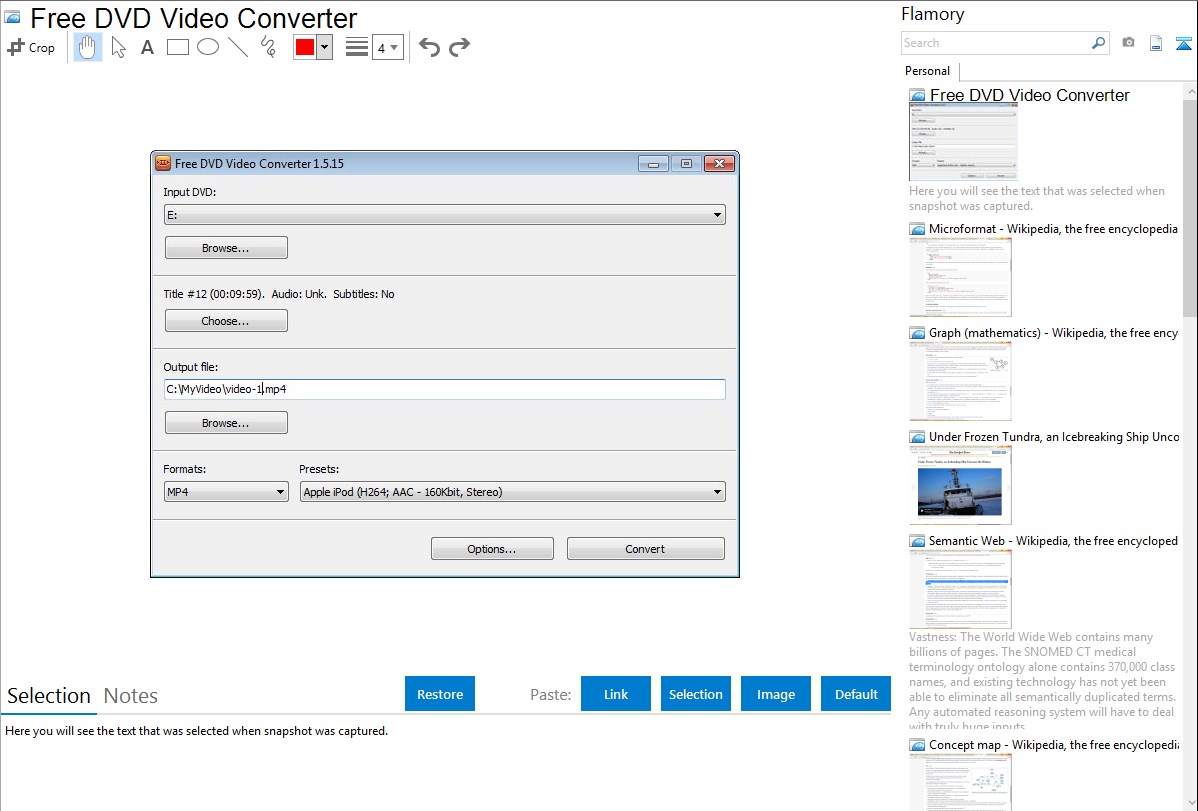Click the Semantic Web - Wikipedia entry title
The image size is (1198, 811).
click(x=1053, y=540)
